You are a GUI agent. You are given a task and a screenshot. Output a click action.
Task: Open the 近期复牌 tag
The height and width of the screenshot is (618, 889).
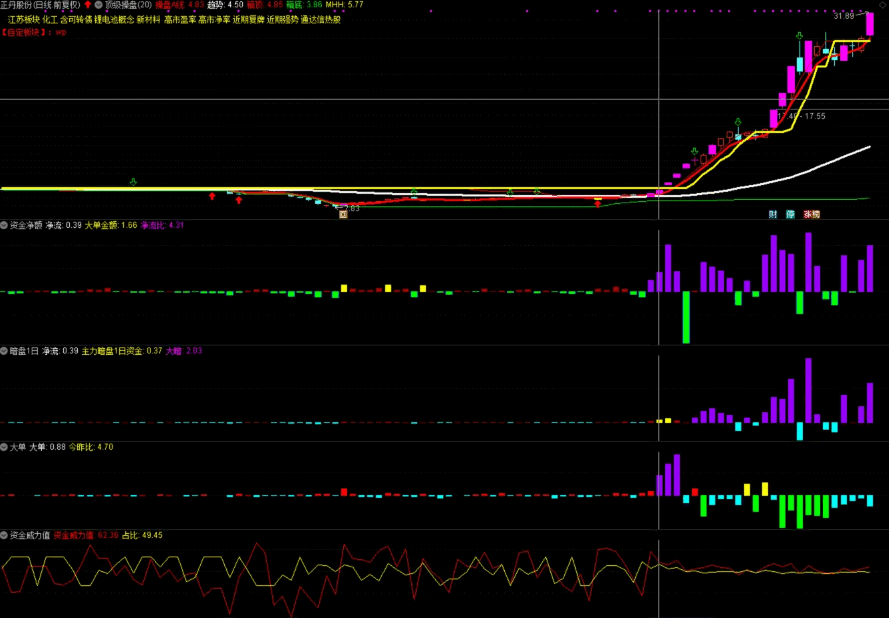[x=248, y=20]
